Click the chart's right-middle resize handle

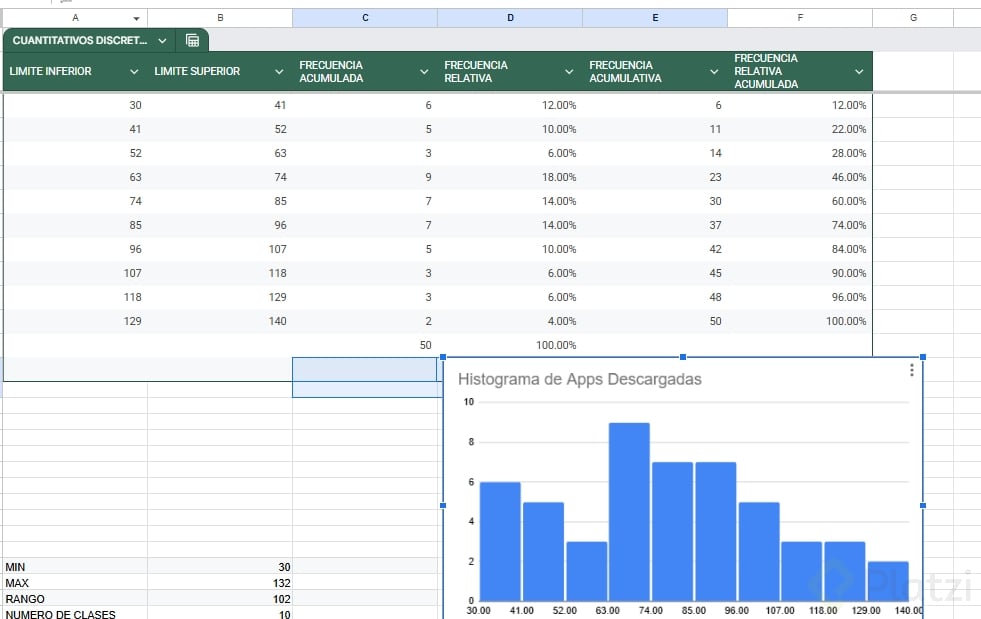[x=922, y=506]
